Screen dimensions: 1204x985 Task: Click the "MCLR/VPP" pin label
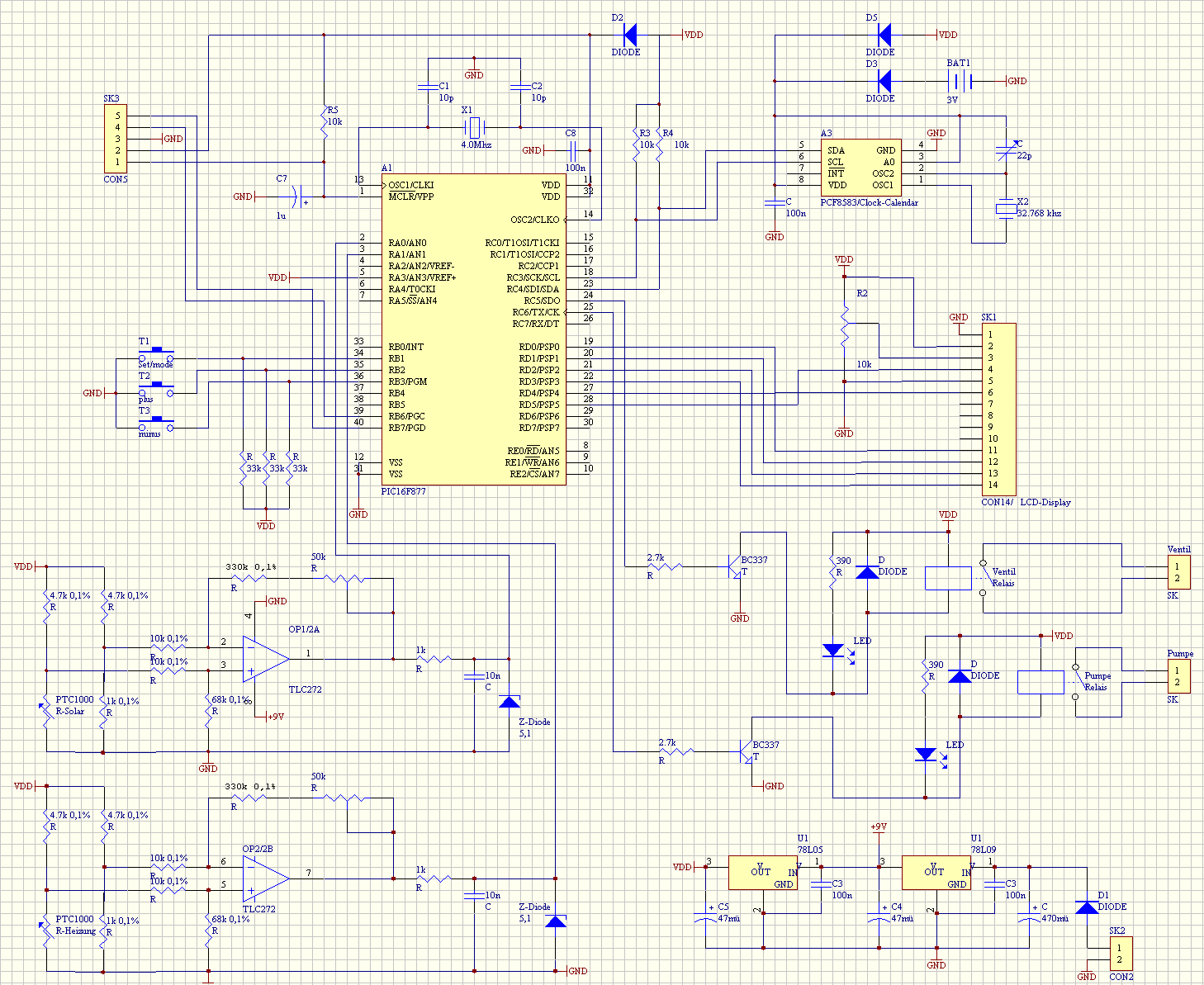pyautogui.click(x=411, y=197)
